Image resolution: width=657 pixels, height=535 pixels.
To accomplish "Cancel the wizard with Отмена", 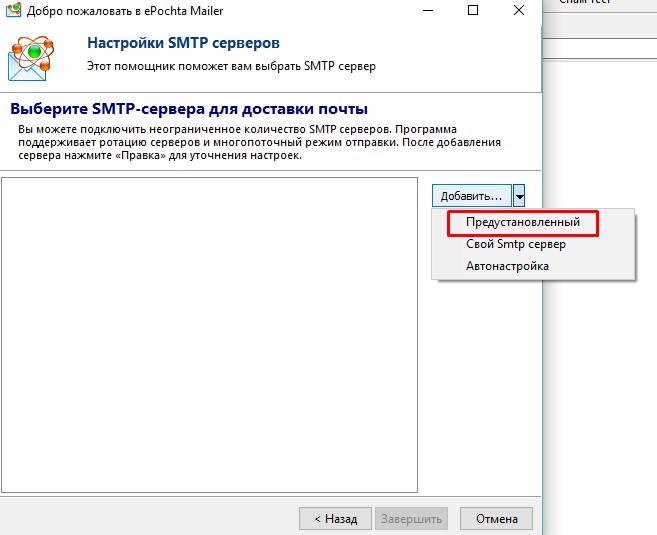I will click(497, 519).
